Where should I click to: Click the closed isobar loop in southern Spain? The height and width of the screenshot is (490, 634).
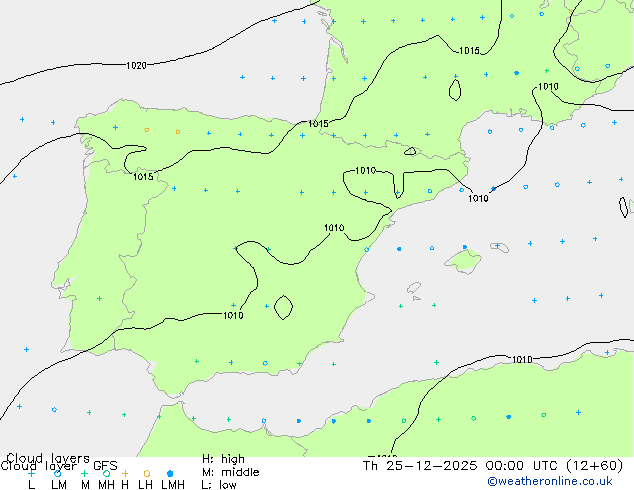283,308
